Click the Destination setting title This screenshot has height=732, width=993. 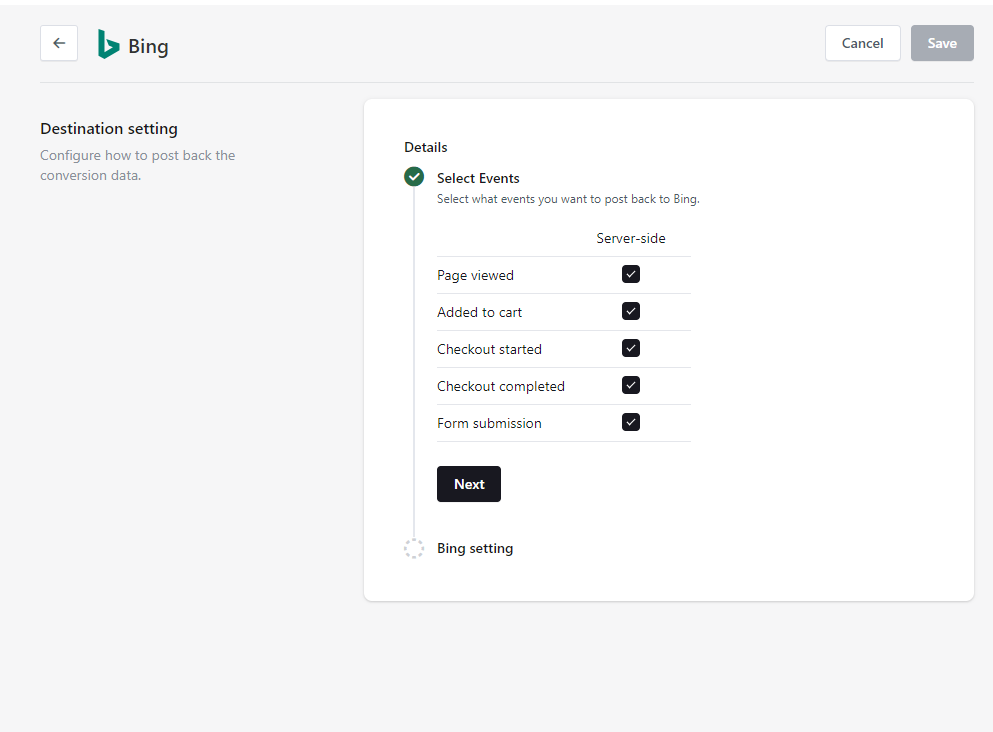[108, 128]
